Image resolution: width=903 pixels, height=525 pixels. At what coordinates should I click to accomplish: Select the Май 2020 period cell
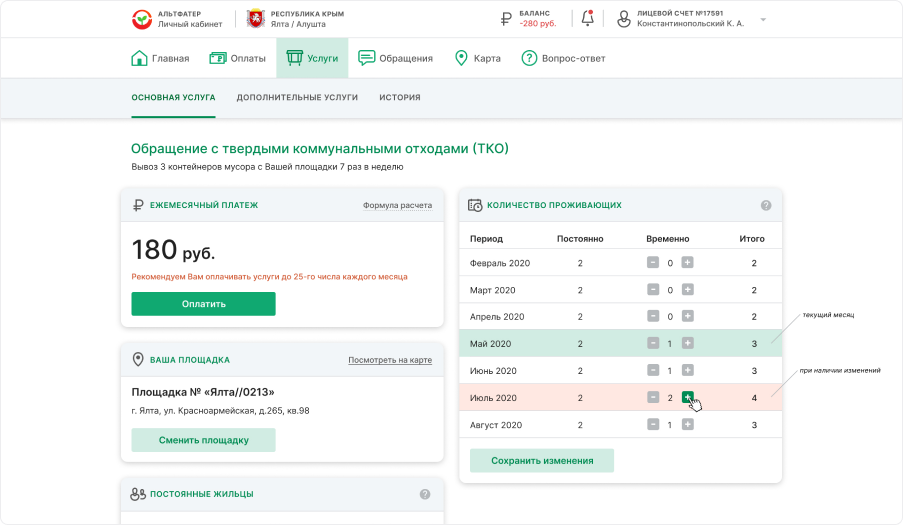tap(491, 344)
